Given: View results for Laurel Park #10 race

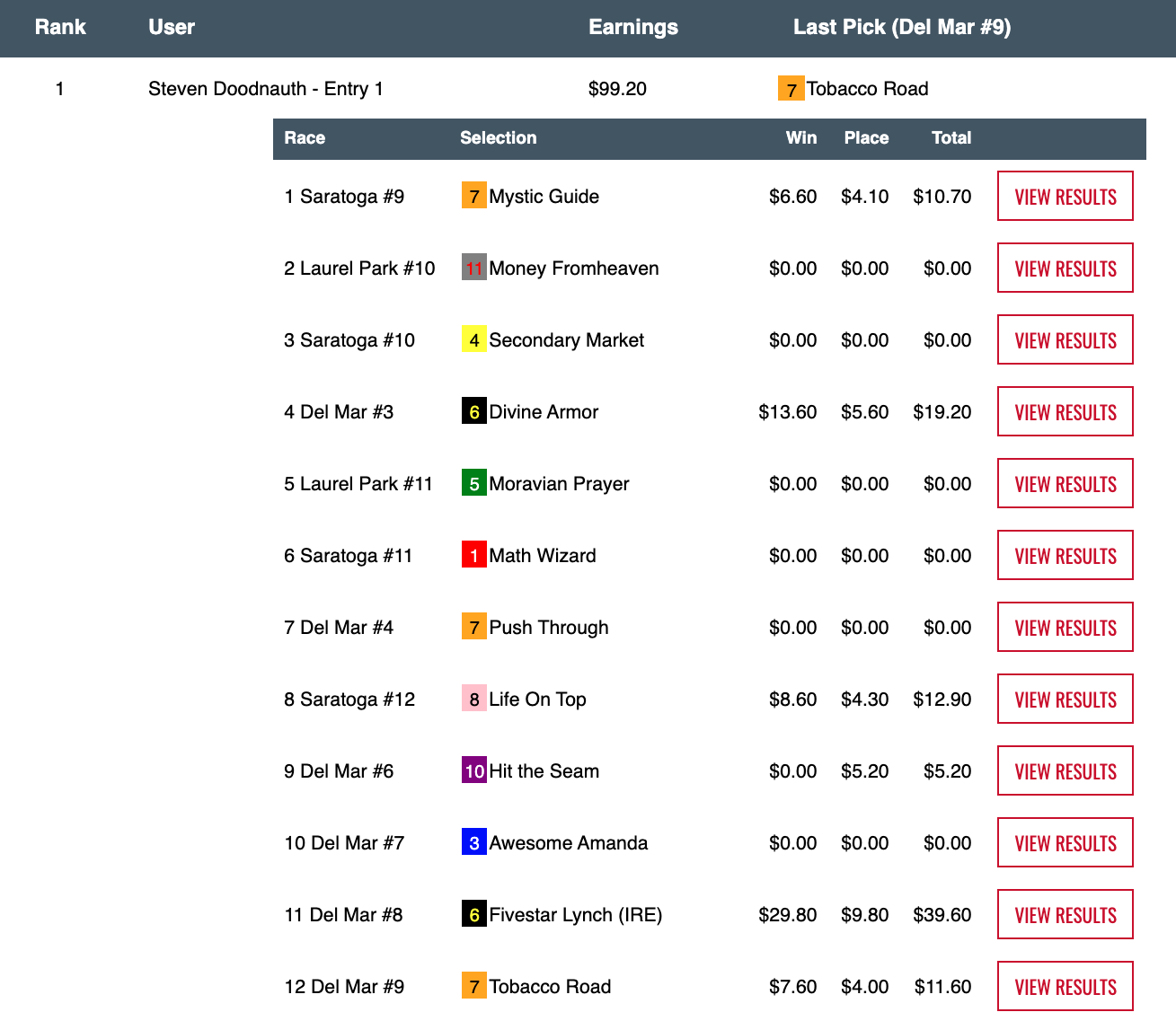Looking at the screenshot, I should (1065, 268).
